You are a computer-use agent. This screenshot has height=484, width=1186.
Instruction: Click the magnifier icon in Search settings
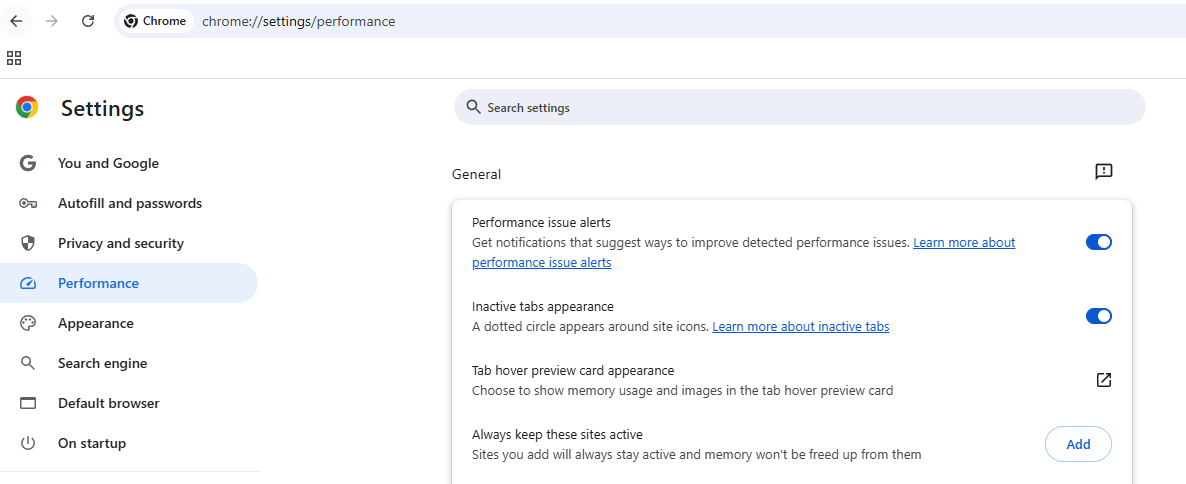pos(473,107)
